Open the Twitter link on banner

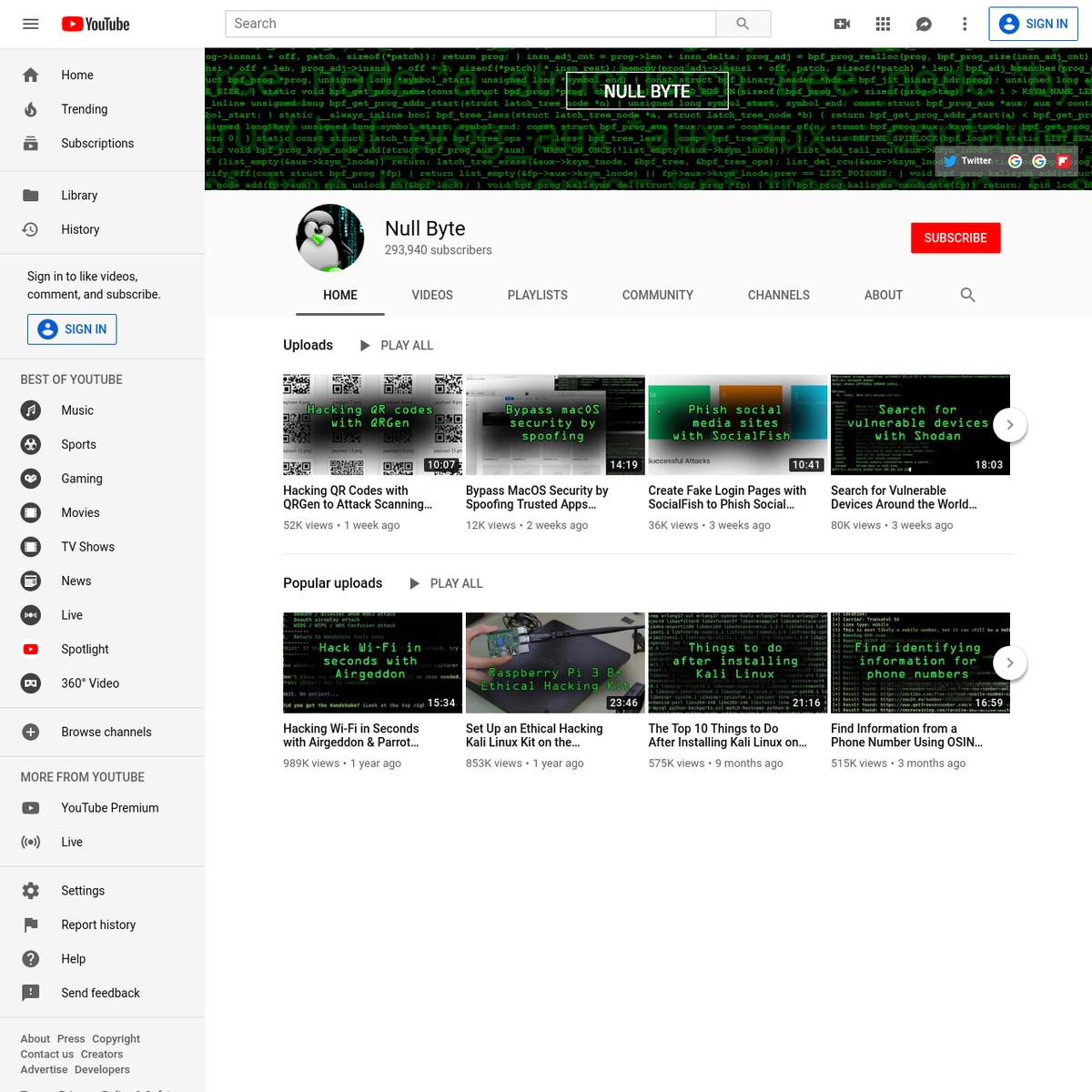pyautogui.click(x=967, y=161)
